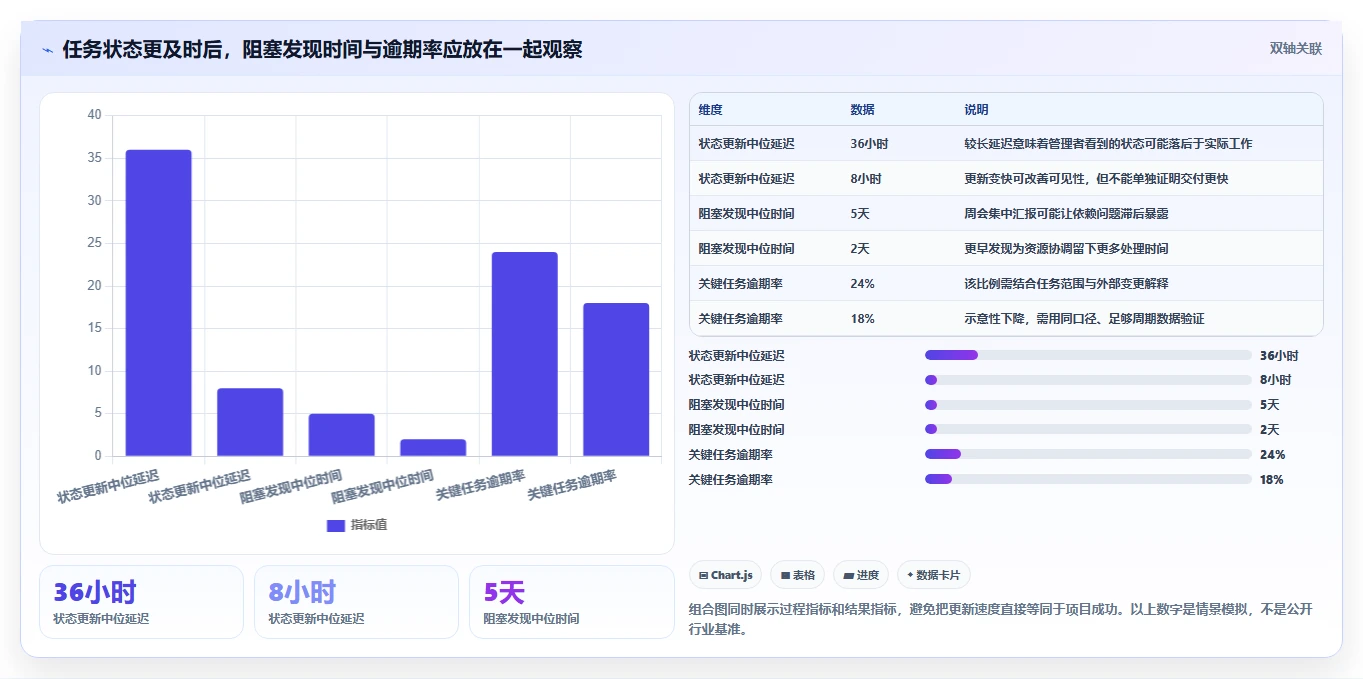Click the 8小时 data card
Viewport: 1363px width, 679px height.
click(x=356, y=602)
